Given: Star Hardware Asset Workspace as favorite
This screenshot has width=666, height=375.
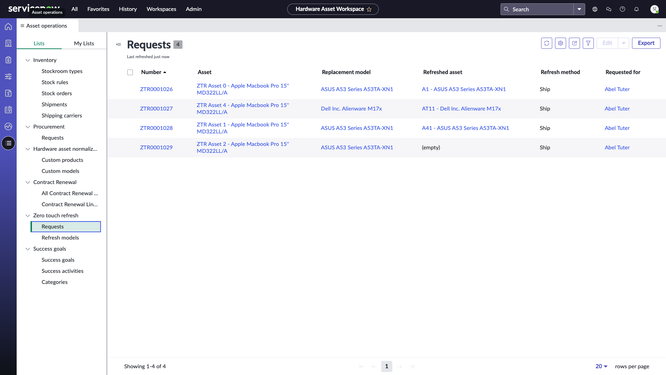Looking at the screenshot, I should [x=369, y=9].
